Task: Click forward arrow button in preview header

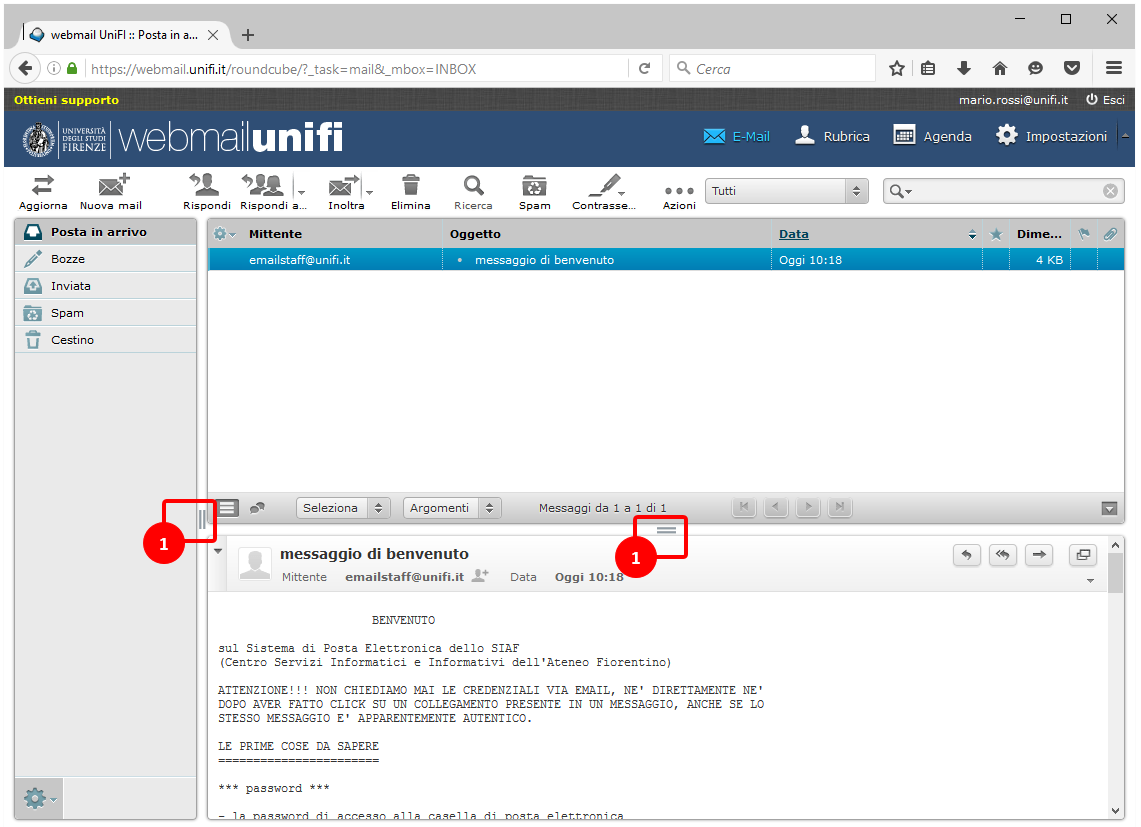Action: (x=1039, y=555)
